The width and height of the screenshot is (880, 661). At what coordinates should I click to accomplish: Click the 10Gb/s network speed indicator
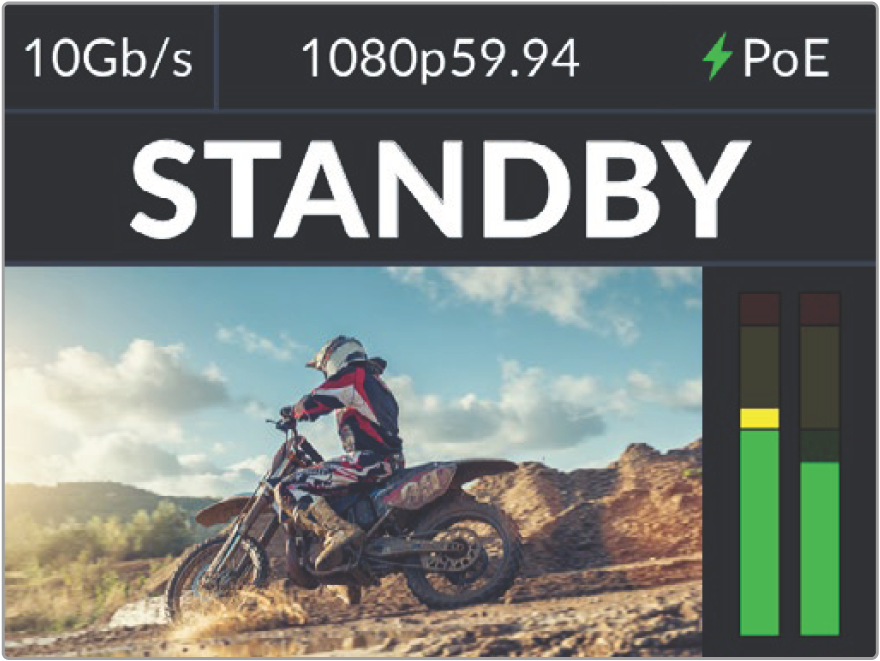pos(108,58)
